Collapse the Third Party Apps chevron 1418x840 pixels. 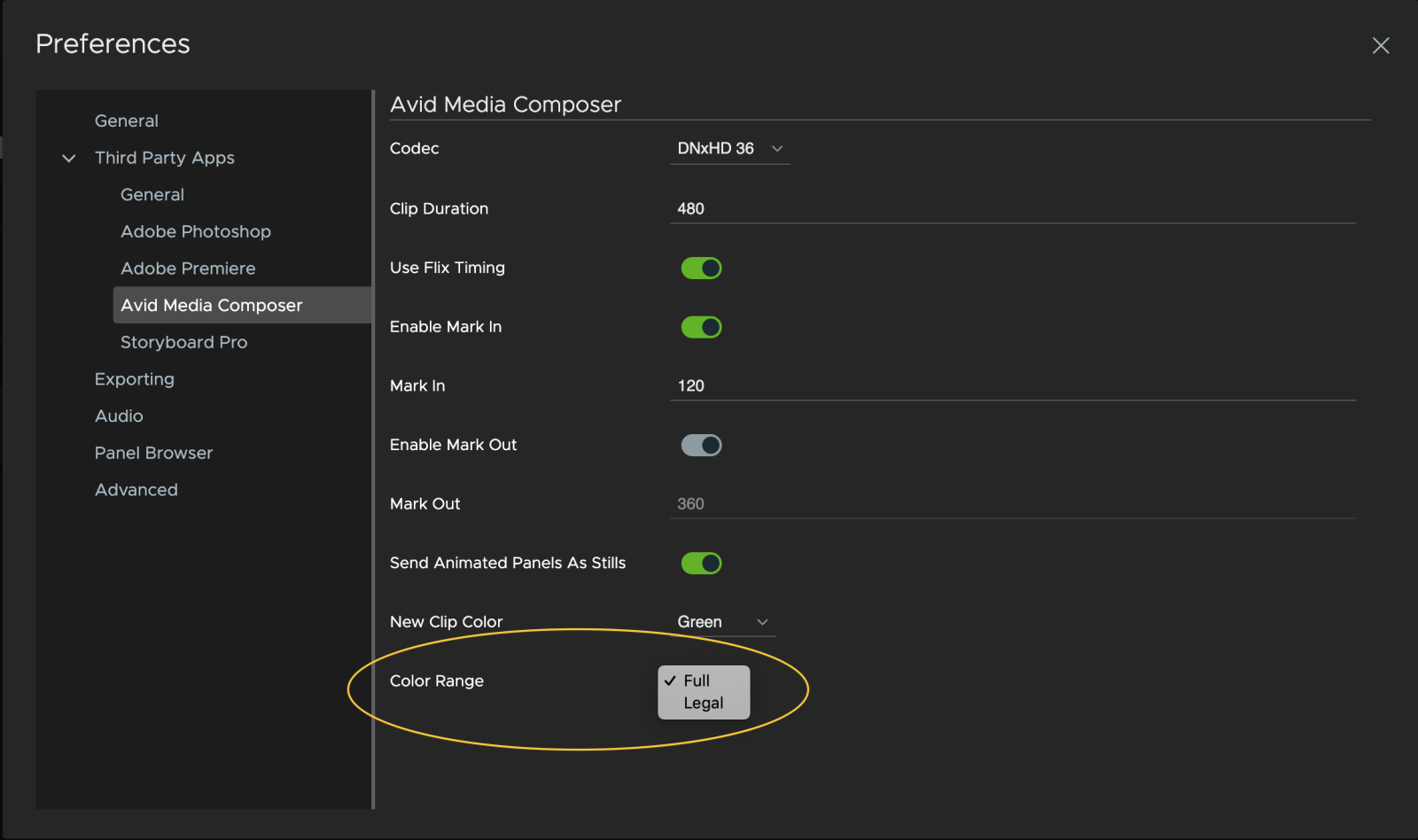click(69, 159)
